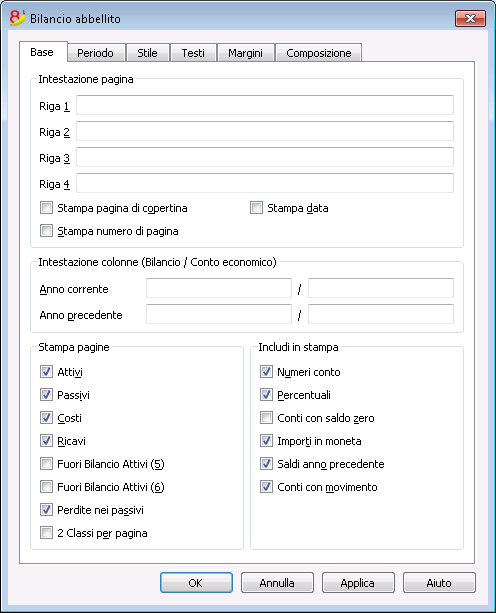Go to the Margini tab

pos(245,53)
